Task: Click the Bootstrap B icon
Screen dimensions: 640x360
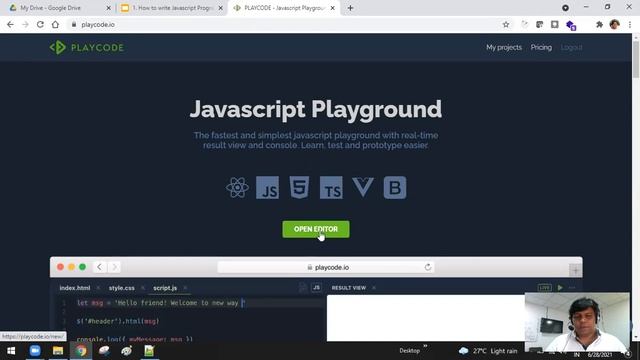Action: (x=395, y=188)
